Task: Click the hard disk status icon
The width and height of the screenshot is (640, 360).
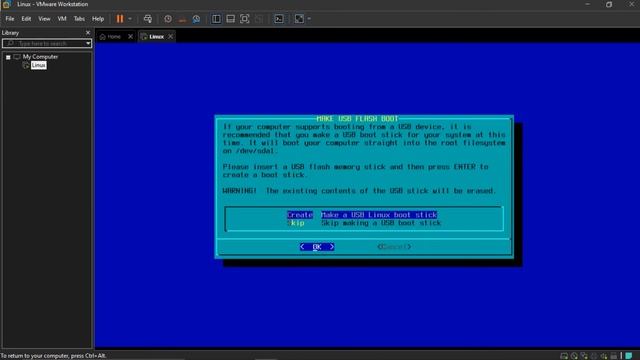Action: [564, 356]
